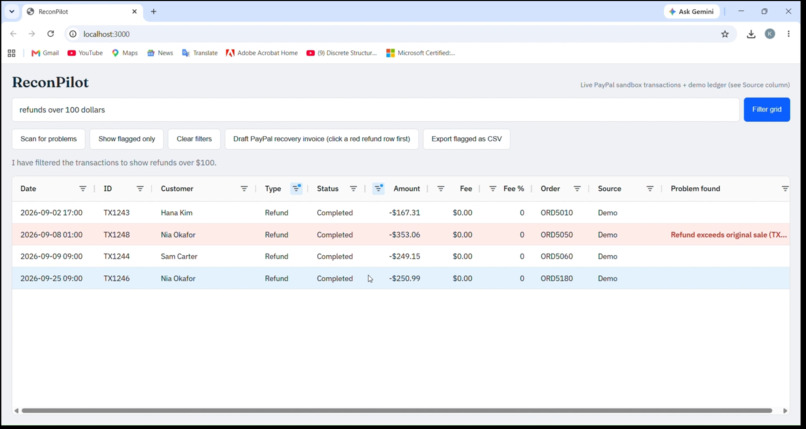Viewport: 806px width, 429px height.
Task: Click the scrollbar left arrow of the grid
Action: pos(16,411)
